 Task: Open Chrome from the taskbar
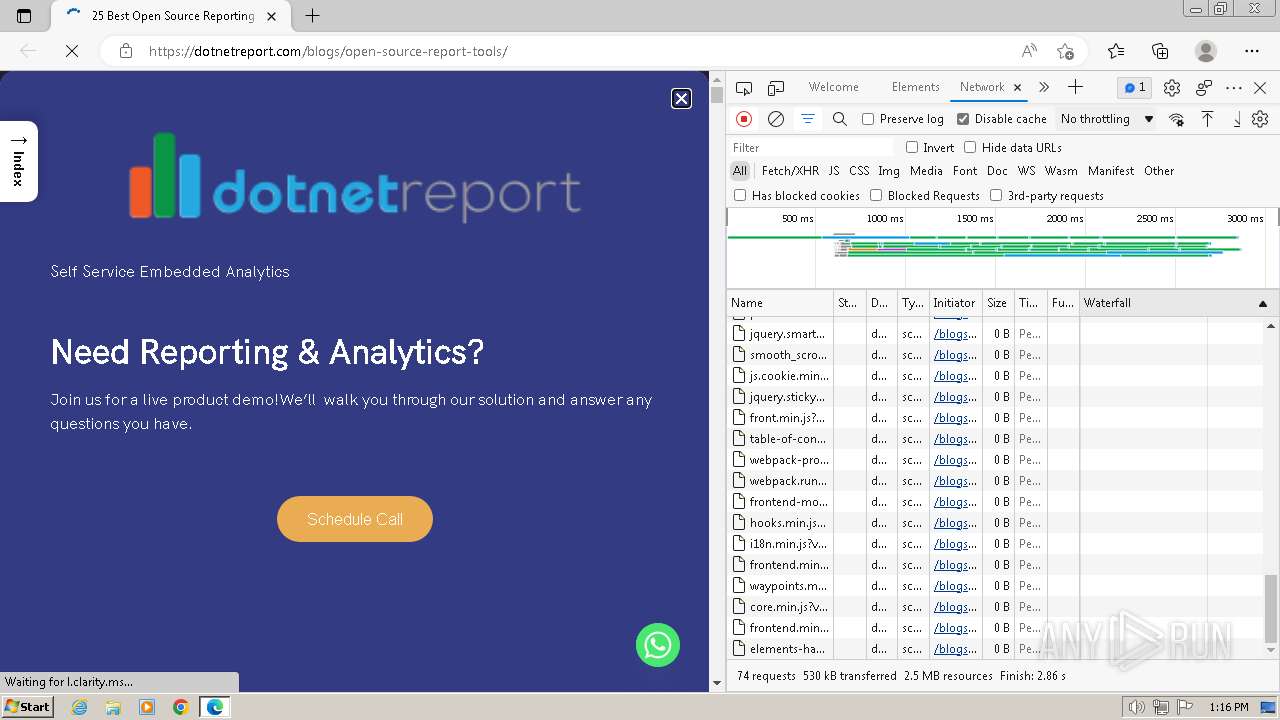[181, 707]
